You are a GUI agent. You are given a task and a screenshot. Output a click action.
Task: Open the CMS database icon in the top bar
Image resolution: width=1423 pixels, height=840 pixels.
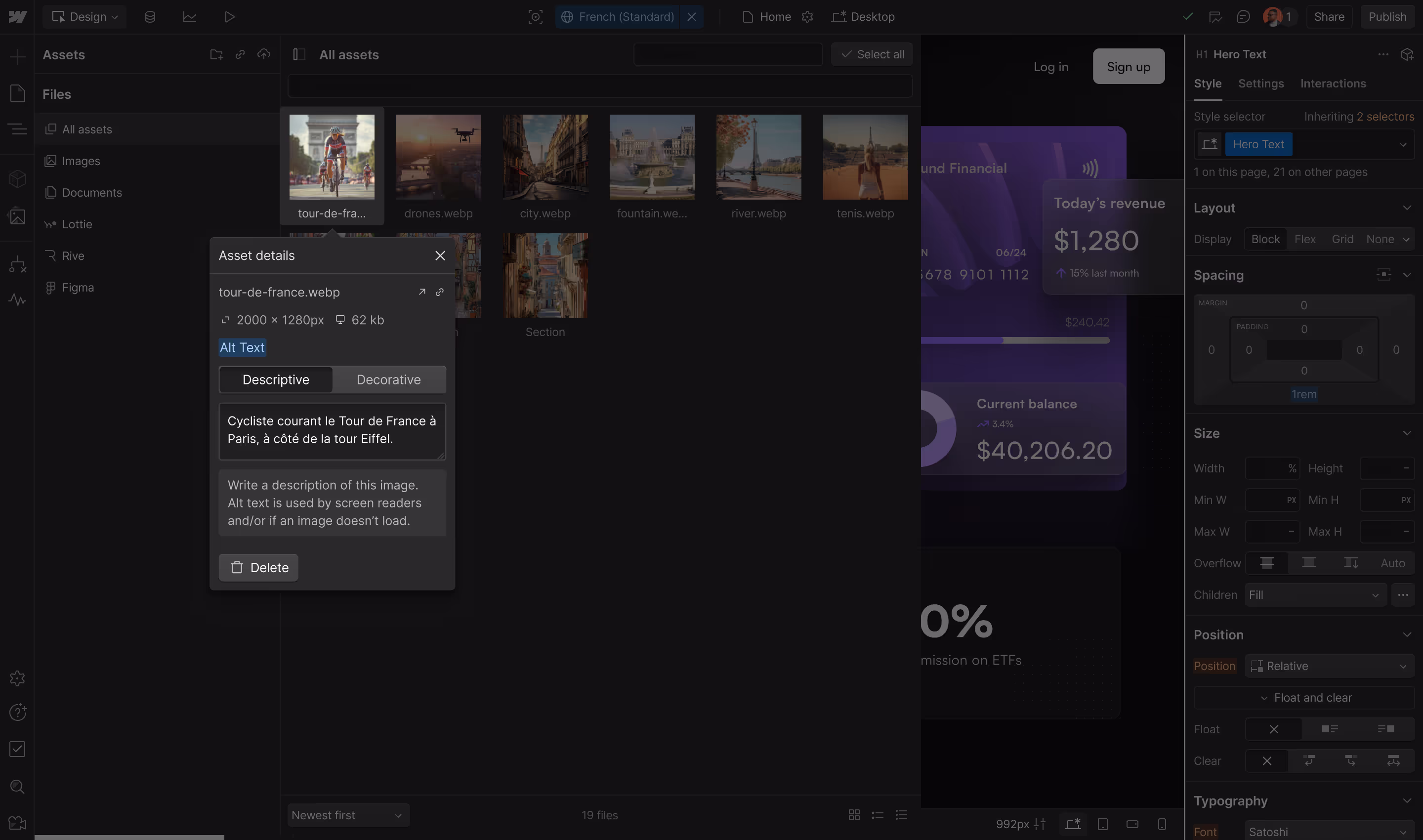pyautogui.click(x=150, y=17)
